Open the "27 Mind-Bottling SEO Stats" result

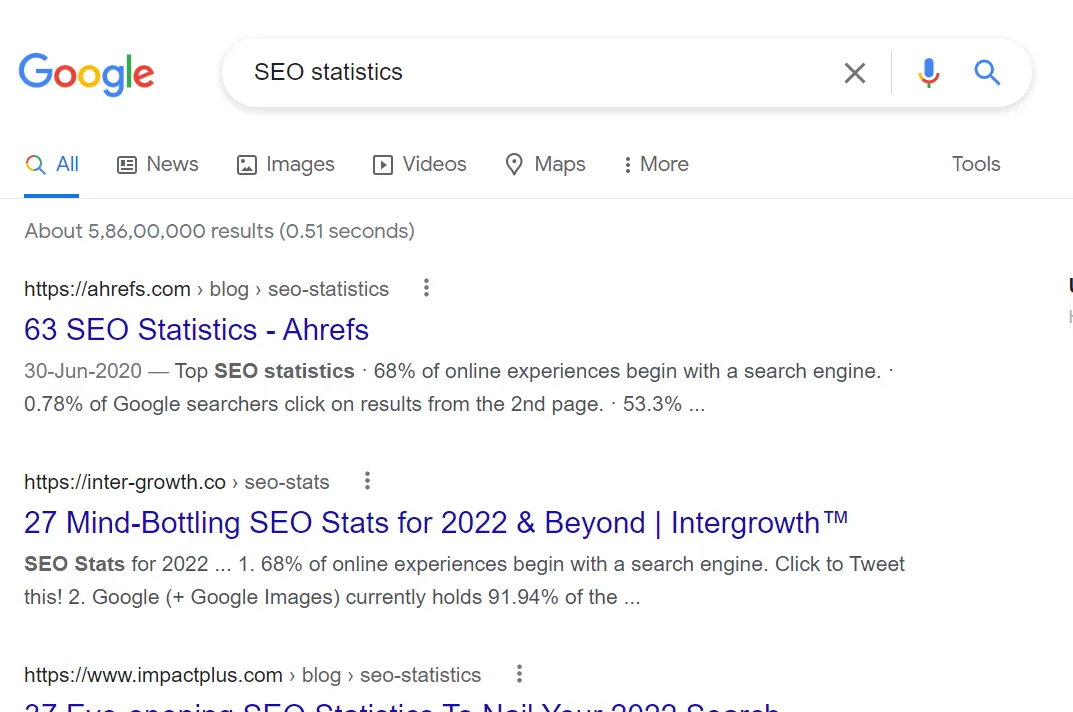[x=436, y=523]
